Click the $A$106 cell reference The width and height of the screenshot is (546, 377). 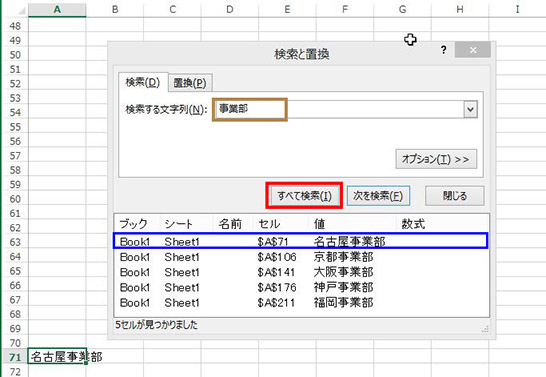pyautogui.click(x=277, y=257)
